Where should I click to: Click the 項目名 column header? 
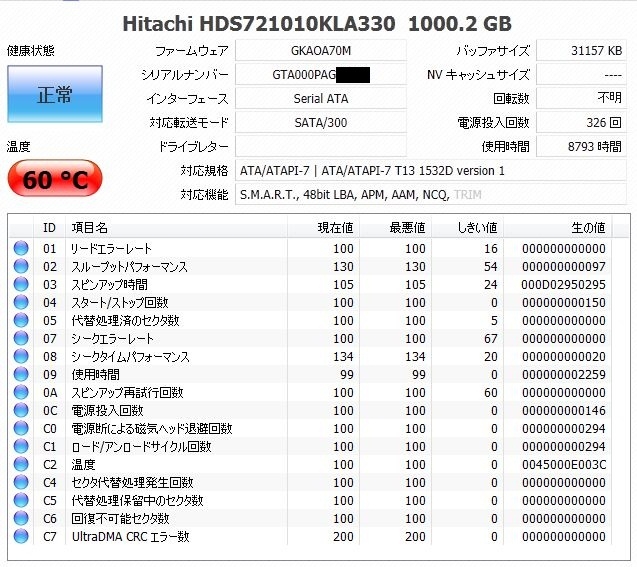point(176,227)
